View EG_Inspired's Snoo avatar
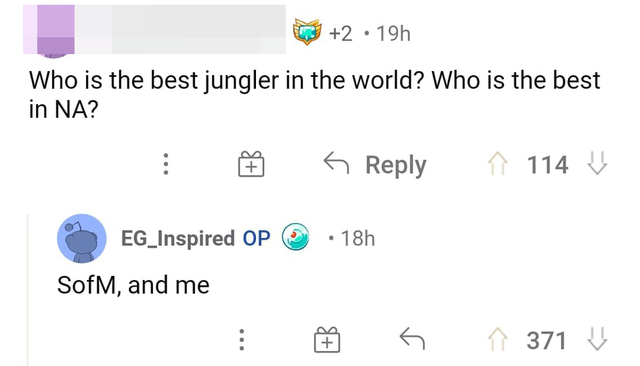Screen dimensions: 640x366 (x=82, y=238)
